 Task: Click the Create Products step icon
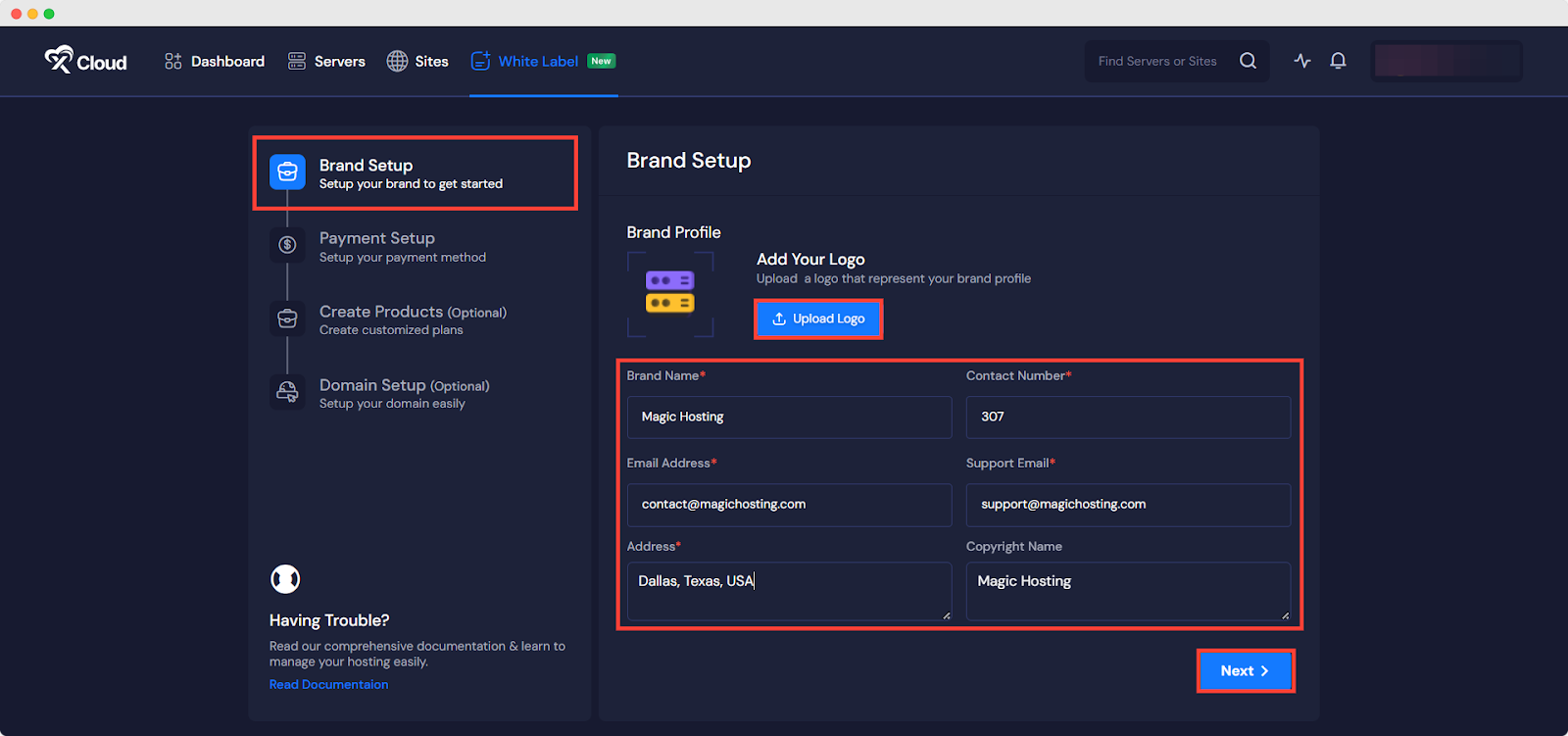click(x=287, y=319)
